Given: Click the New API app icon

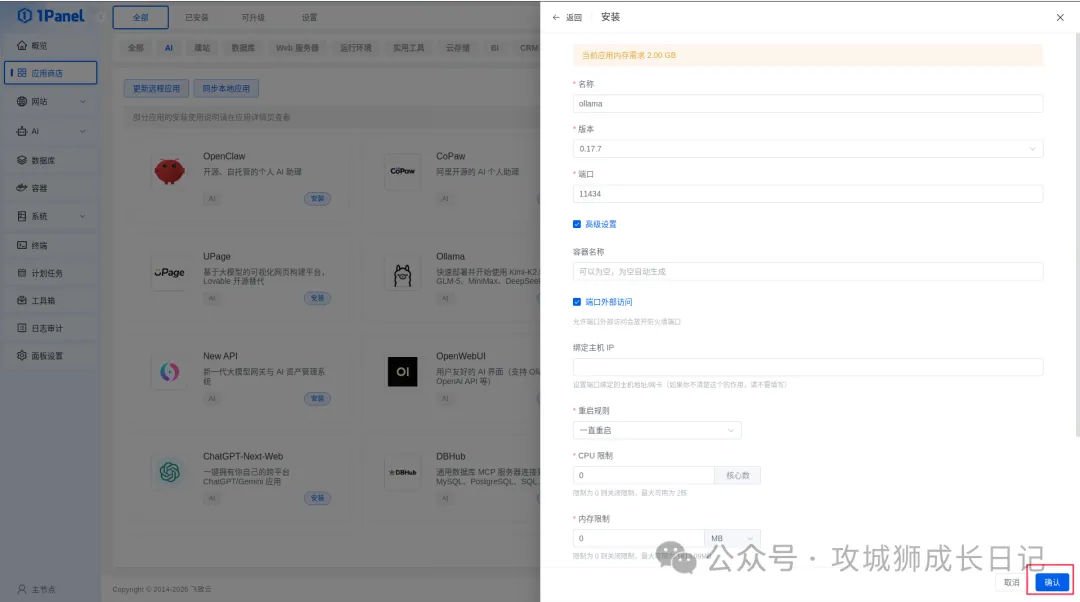Looking at the screenshot, I should 169,371.
